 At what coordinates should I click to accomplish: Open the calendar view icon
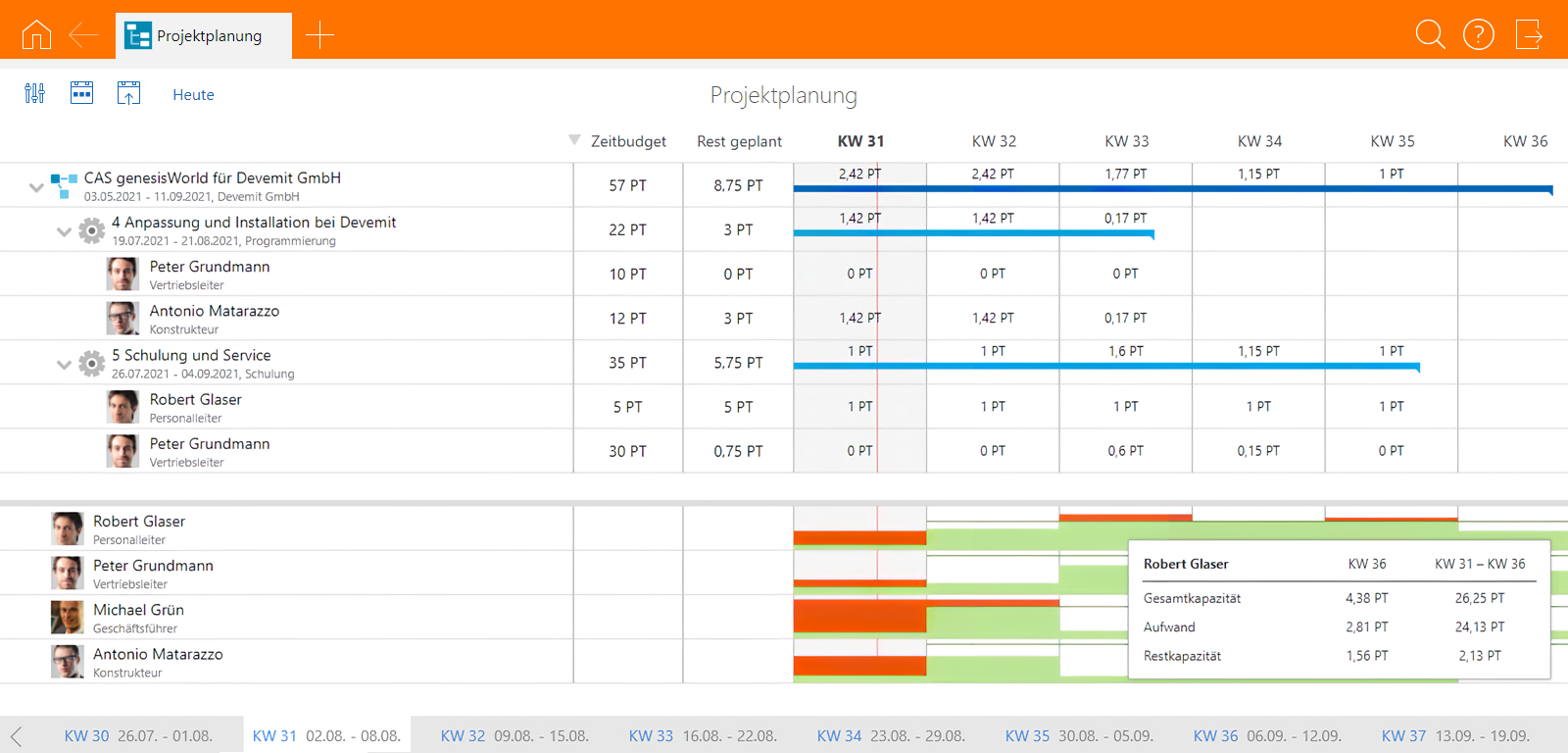pyautogui.click(x=81, y=93)
